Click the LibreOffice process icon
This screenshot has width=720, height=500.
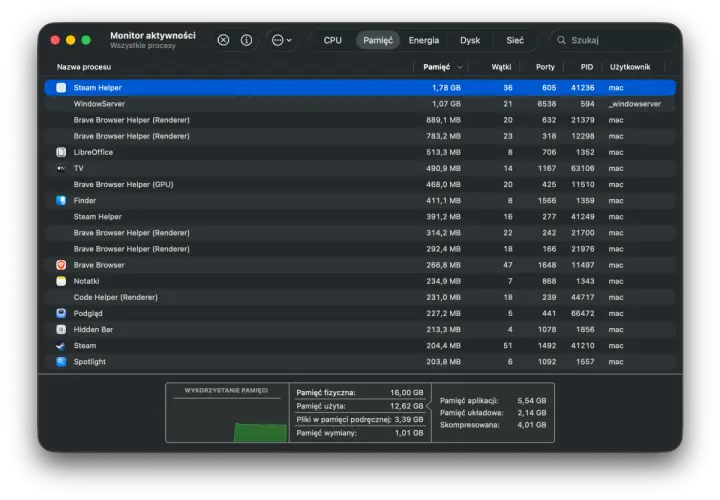(61, 152)
